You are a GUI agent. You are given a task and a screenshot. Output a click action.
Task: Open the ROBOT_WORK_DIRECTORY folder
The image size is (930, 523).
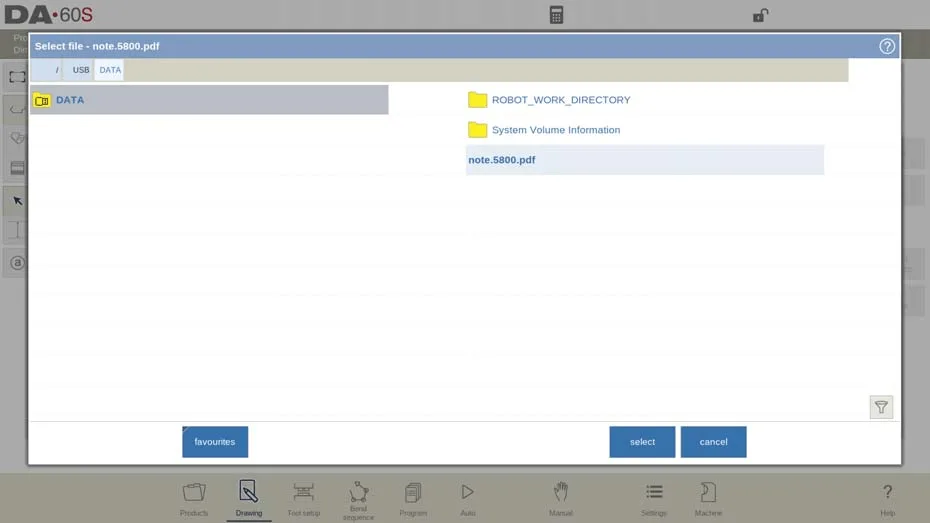(x=645, y=100)
